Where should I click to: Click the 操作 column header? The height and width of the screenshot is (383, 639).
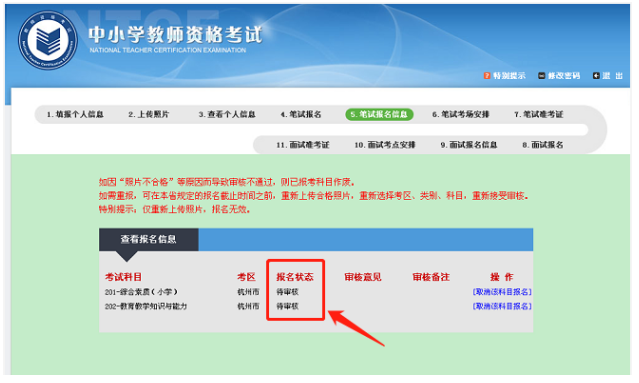(502, 277)
